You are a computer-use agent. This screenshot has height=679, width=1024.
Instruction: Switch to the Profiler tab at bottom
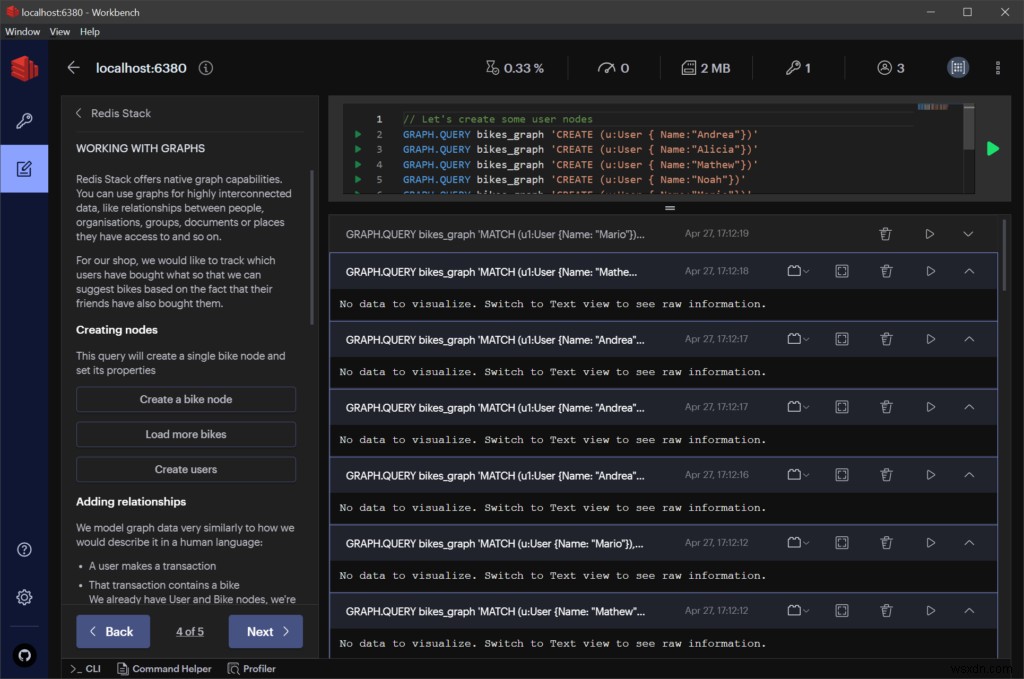[x=251, y=668]
